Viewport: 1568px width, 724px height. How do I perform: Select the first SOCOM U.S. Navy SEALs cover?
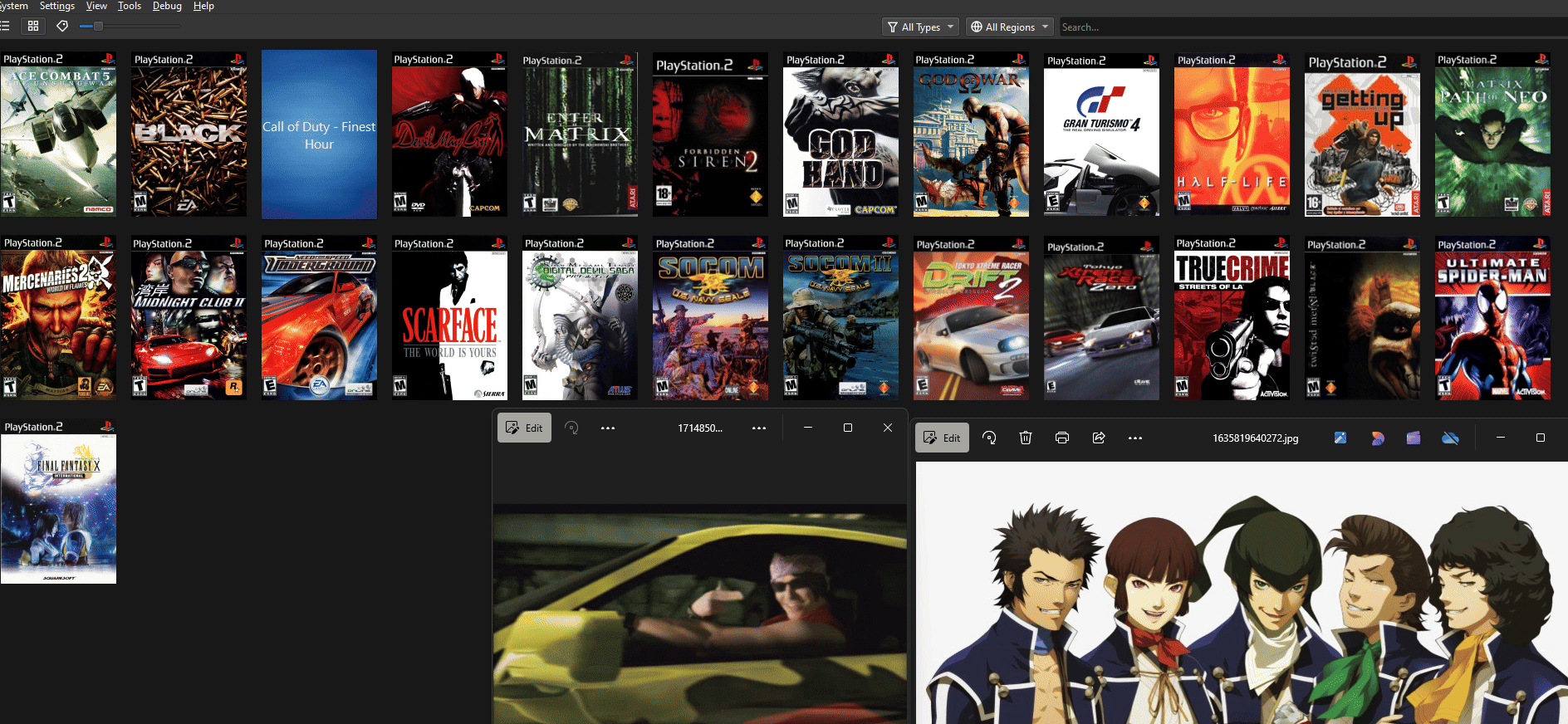[x=710, y=318]
